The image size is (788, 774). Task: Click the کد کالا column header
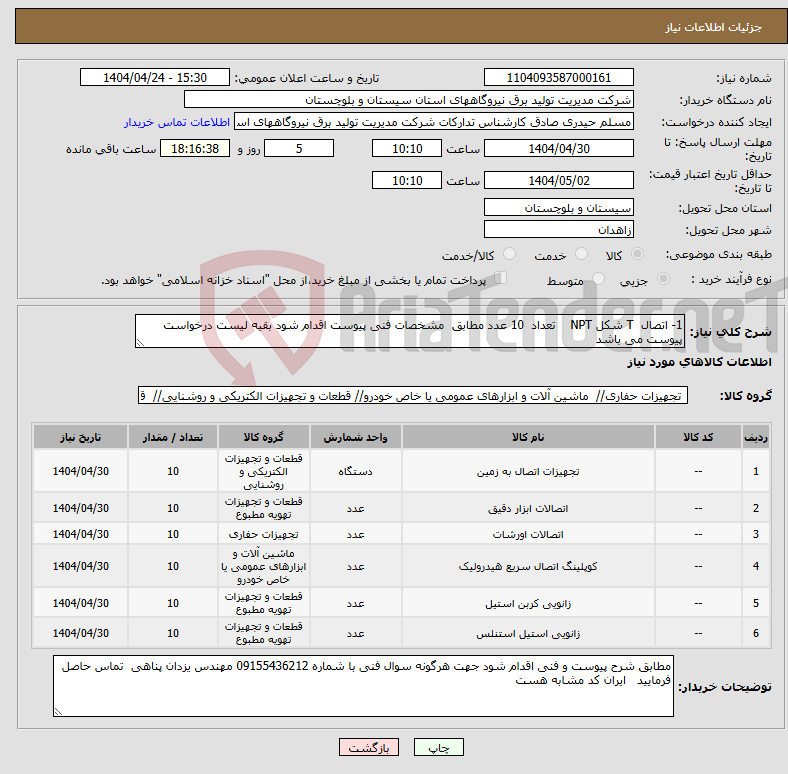698,437
